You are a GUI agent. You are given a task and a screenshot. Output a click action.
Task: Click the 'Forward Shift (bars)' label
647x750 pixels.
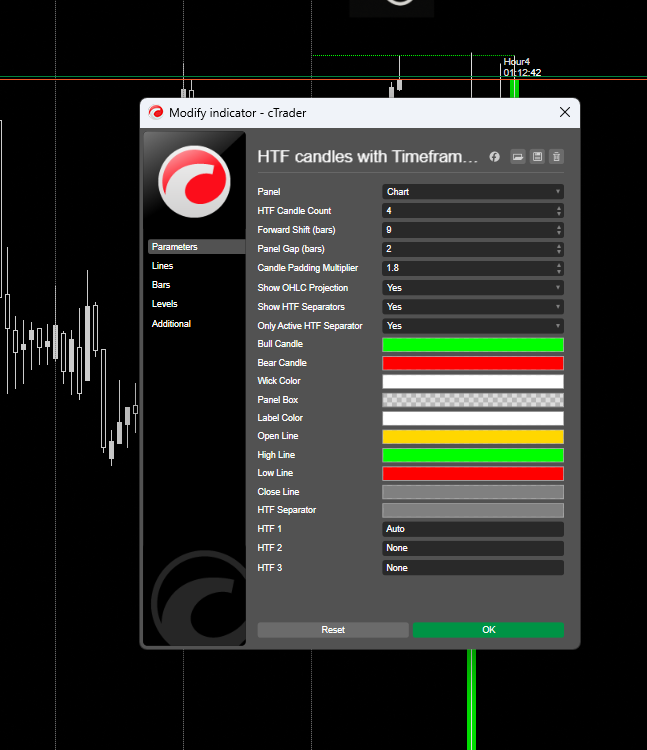click(x=296, y=230)
